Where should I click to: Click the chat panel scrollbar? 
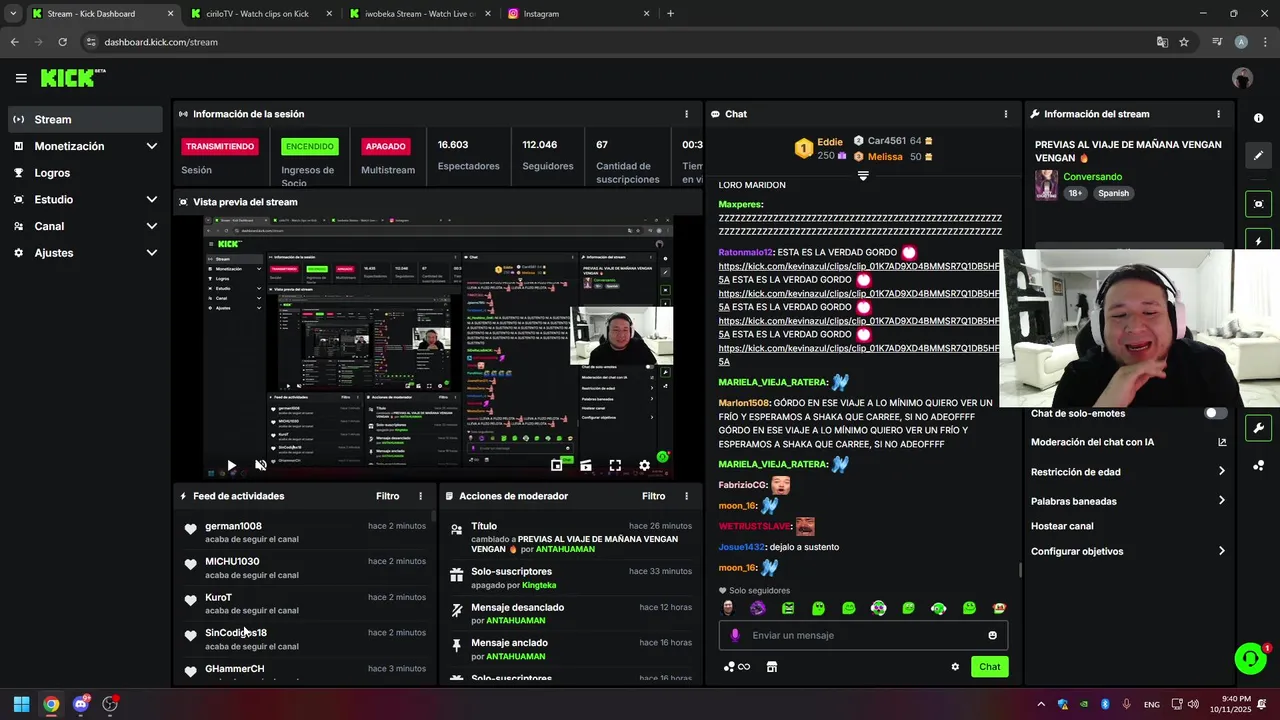coord(1019,570)
